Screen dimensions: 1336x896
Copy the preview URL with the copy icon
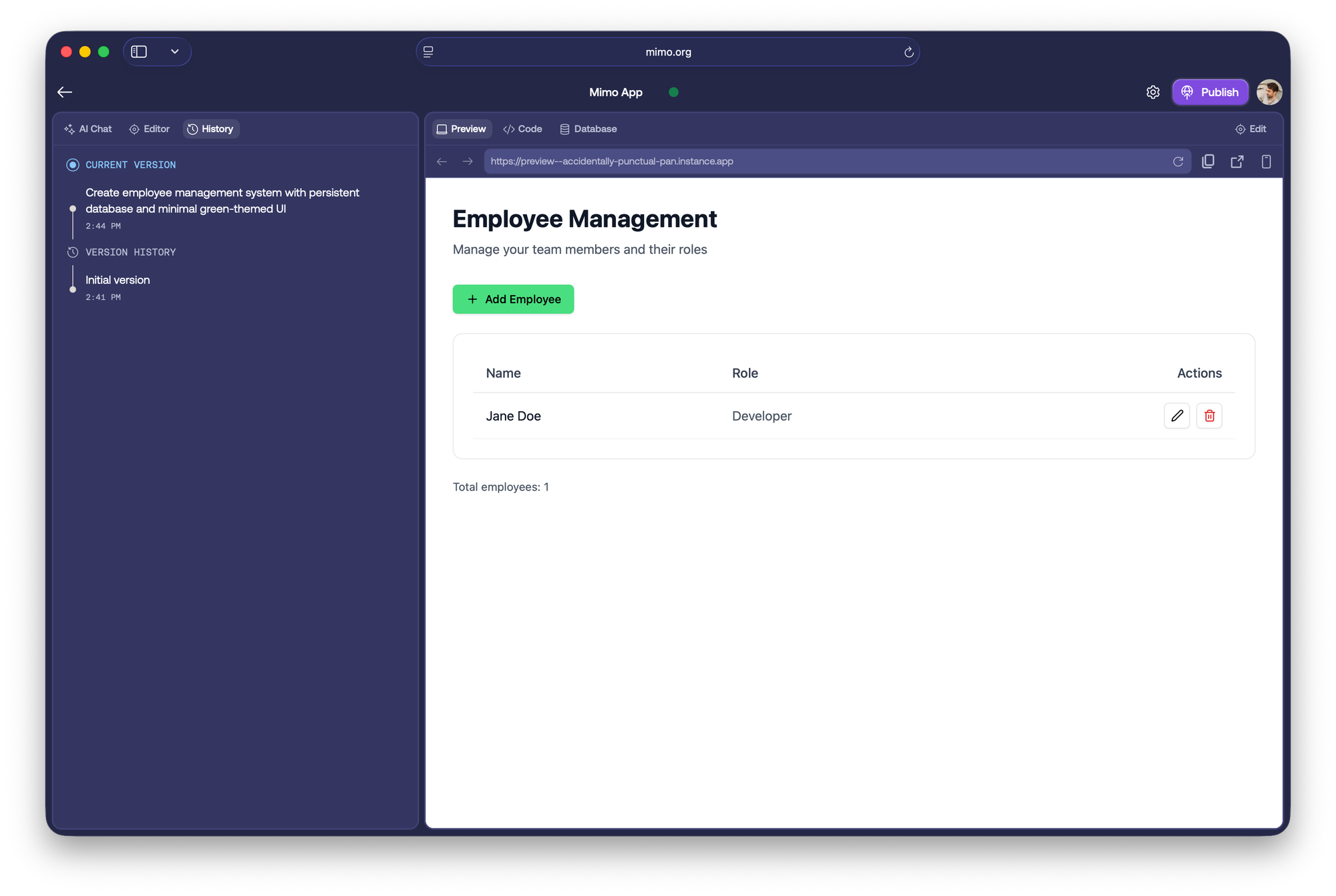[1208, 162]
